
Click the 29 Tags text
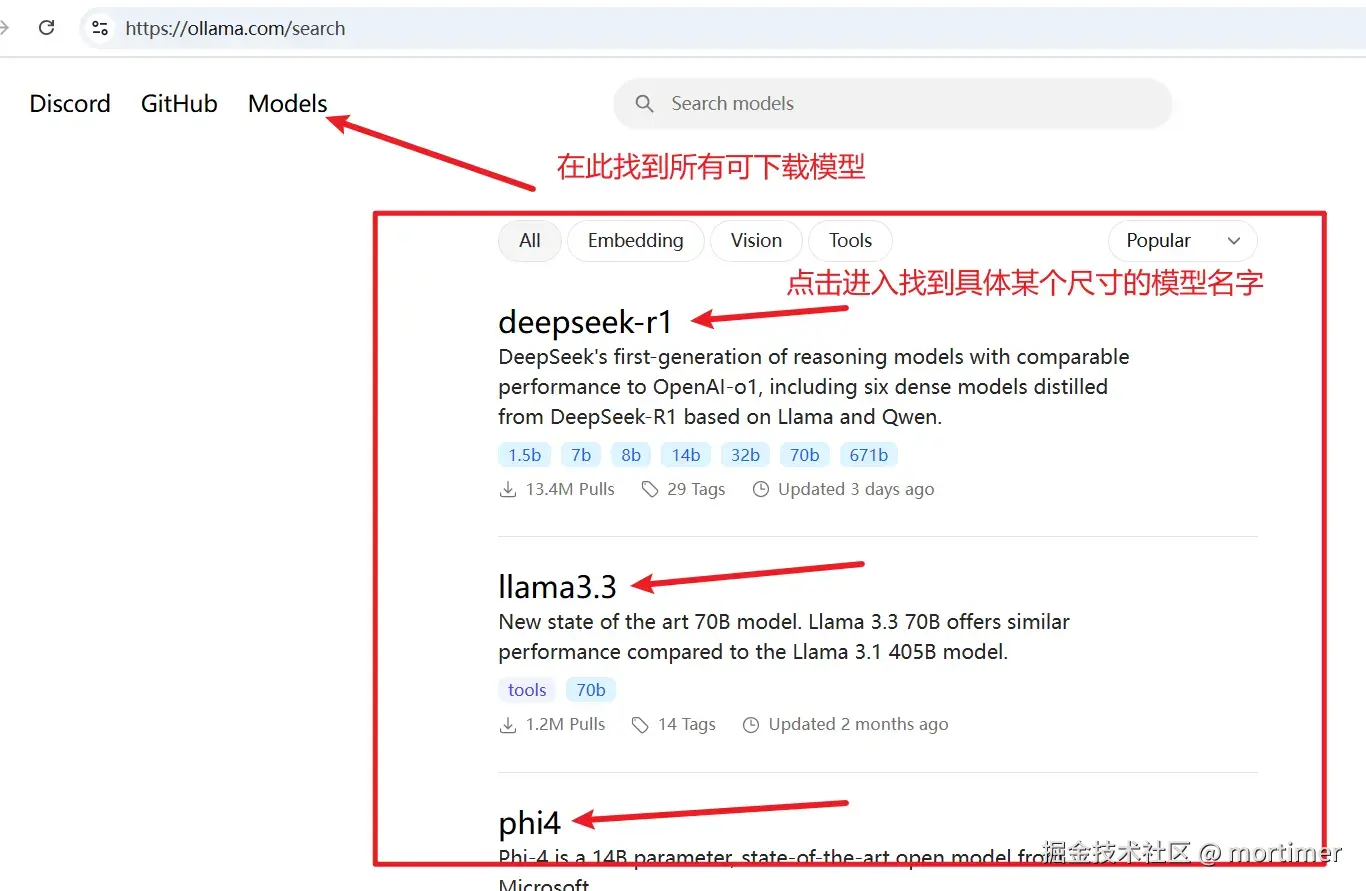coord(696,490)
